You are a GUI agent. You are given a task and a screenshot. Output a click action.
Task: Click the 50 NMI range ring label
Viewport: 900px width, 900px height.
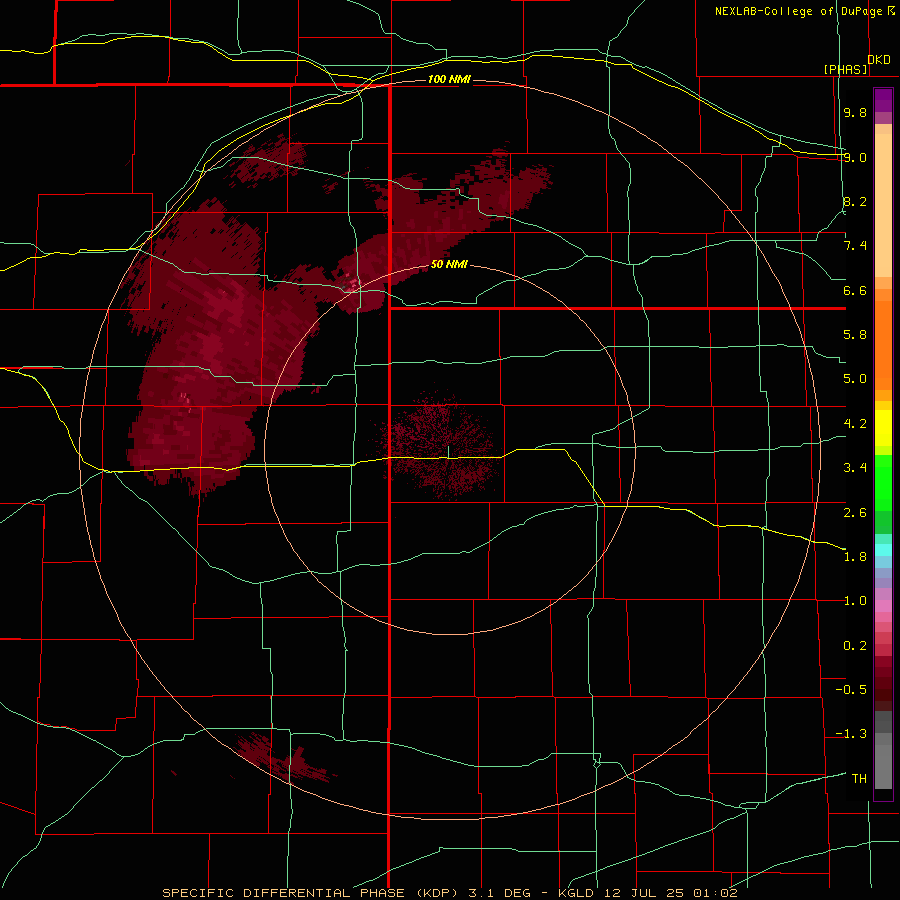(449, 265)
